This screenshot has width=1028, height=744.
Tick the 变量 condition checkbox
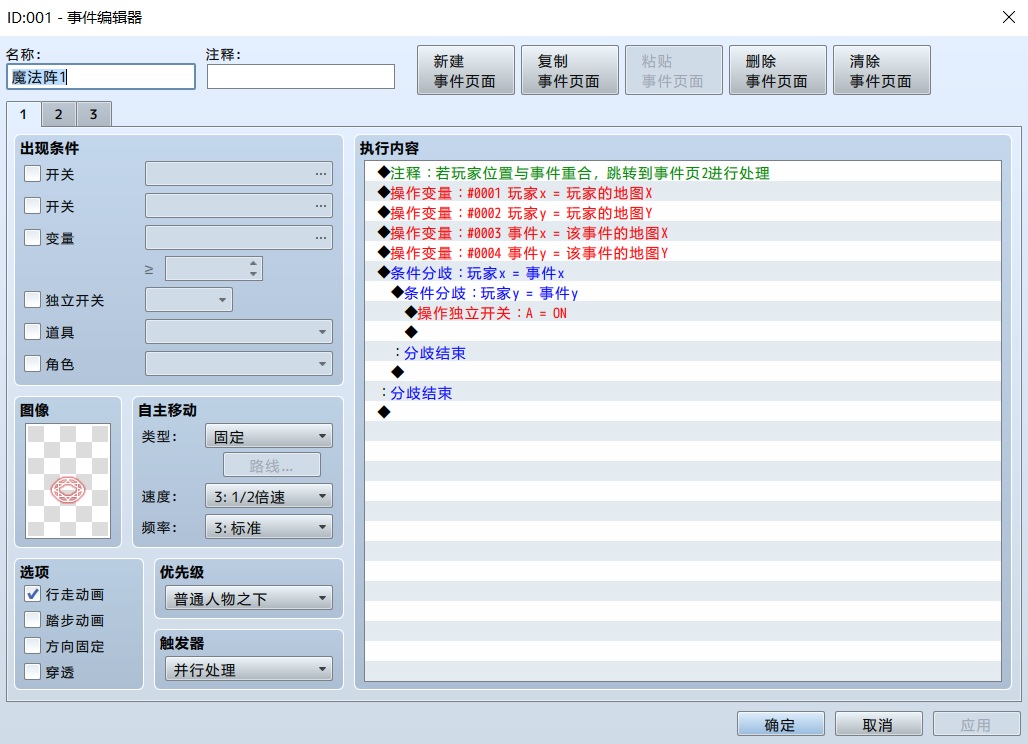pyautogui.click(x=32, y=237)
